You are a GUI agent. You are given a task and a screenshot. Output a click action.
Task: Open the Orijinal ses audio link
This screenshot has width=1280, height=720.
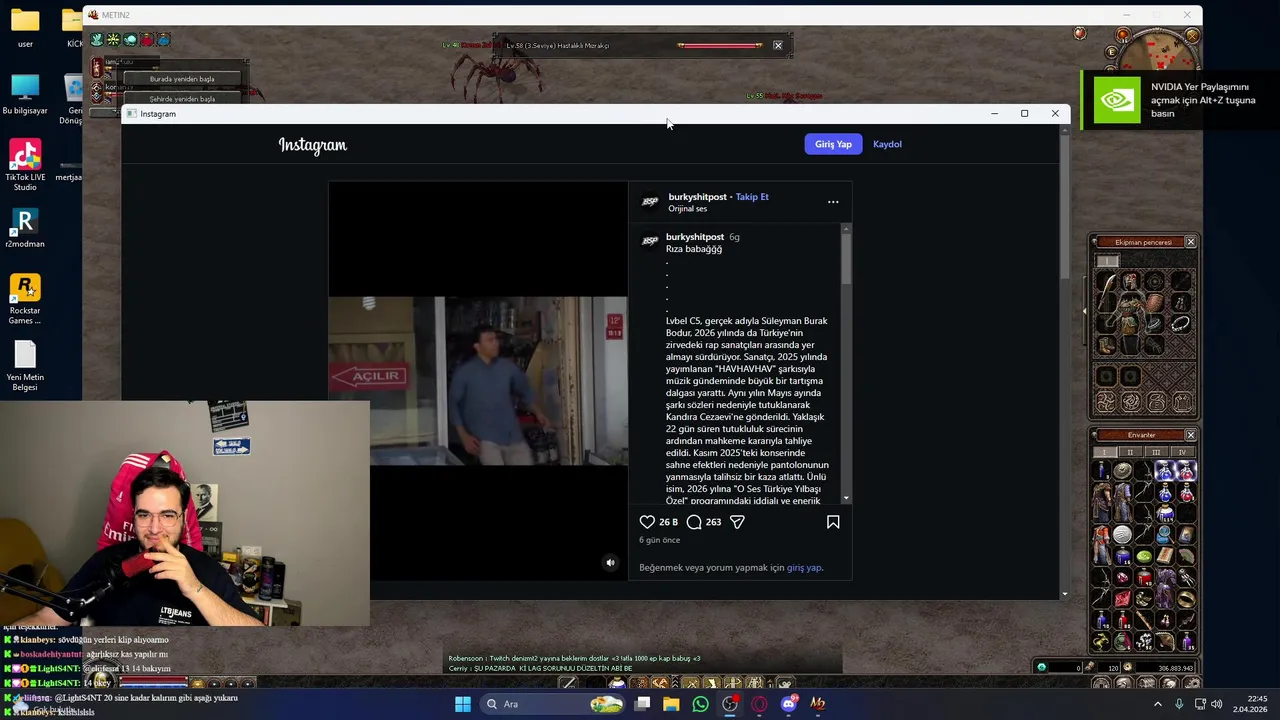pos(688,209)
